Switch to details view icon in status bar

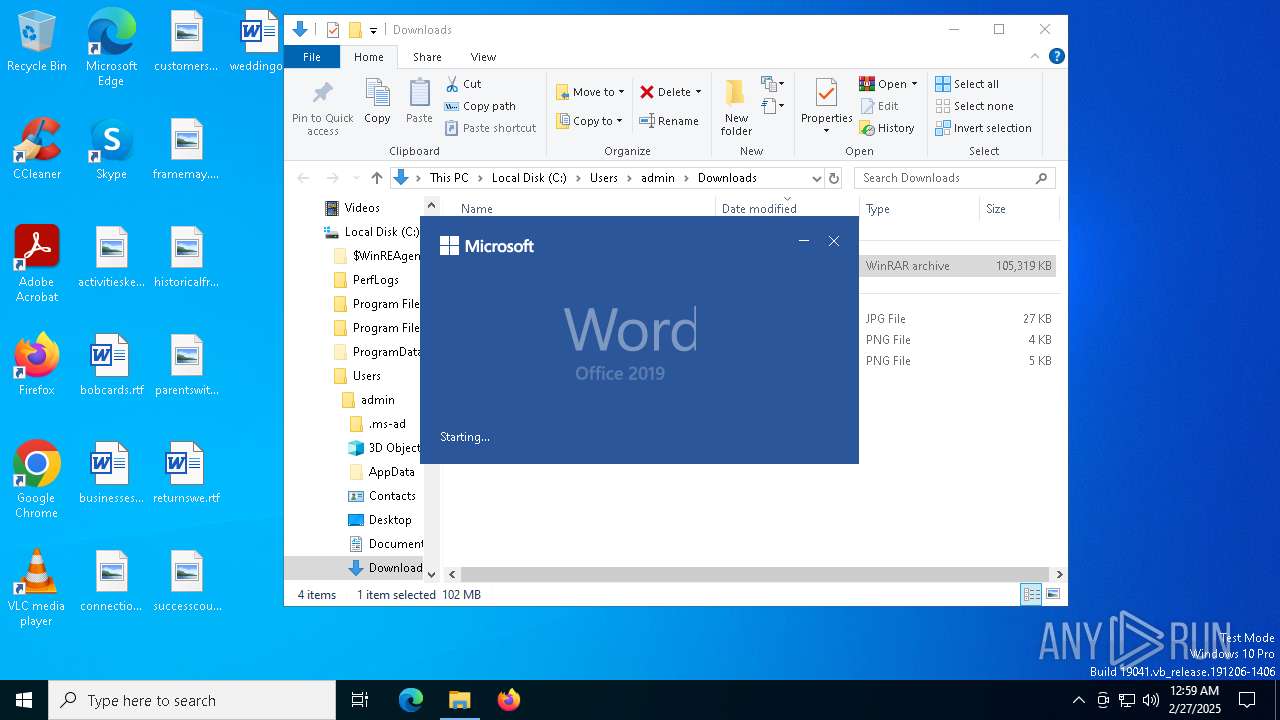pos(1031,595)
